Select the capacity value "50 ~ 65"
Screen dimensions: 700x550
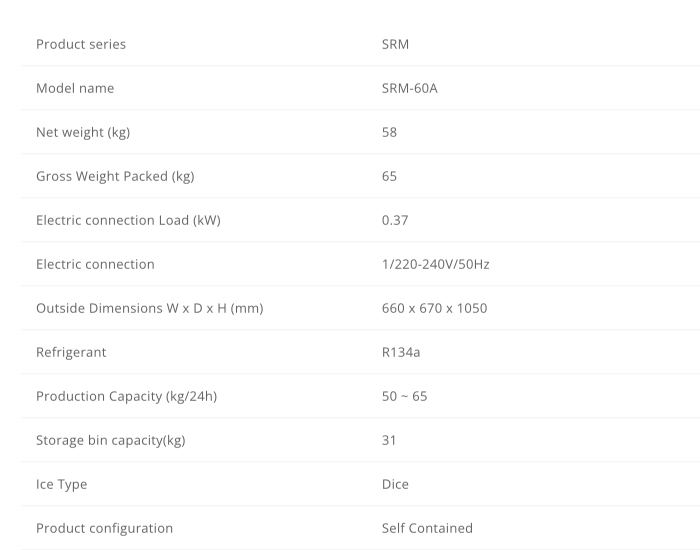(404, 396)
